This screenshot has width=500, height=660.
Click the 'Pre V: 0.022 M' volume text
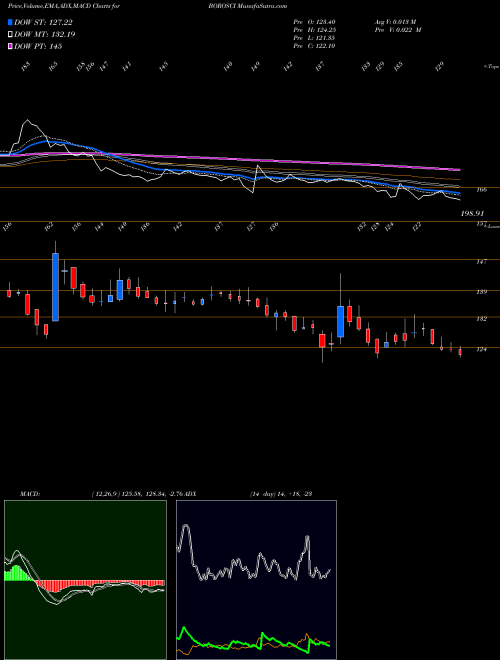(x=398, y=30)
